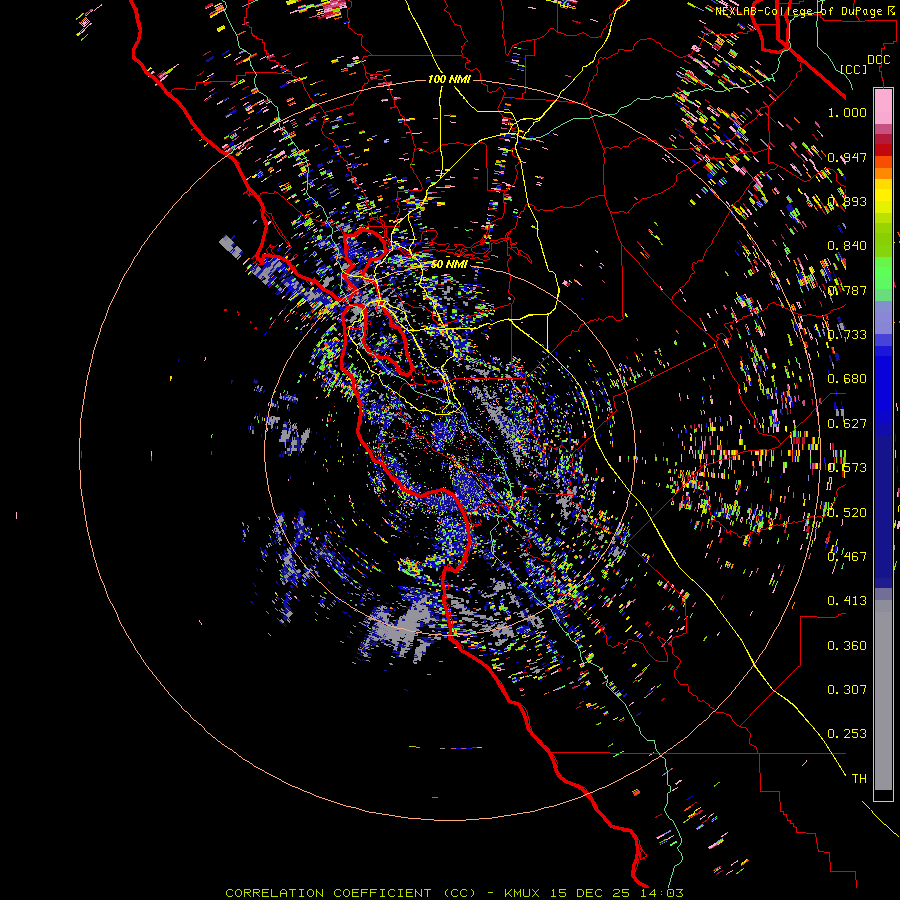Image resolution: width=900 pixels, height=900 pixels.
Task: Click the '[CC]' legend unit label
Action: [854, 69]
